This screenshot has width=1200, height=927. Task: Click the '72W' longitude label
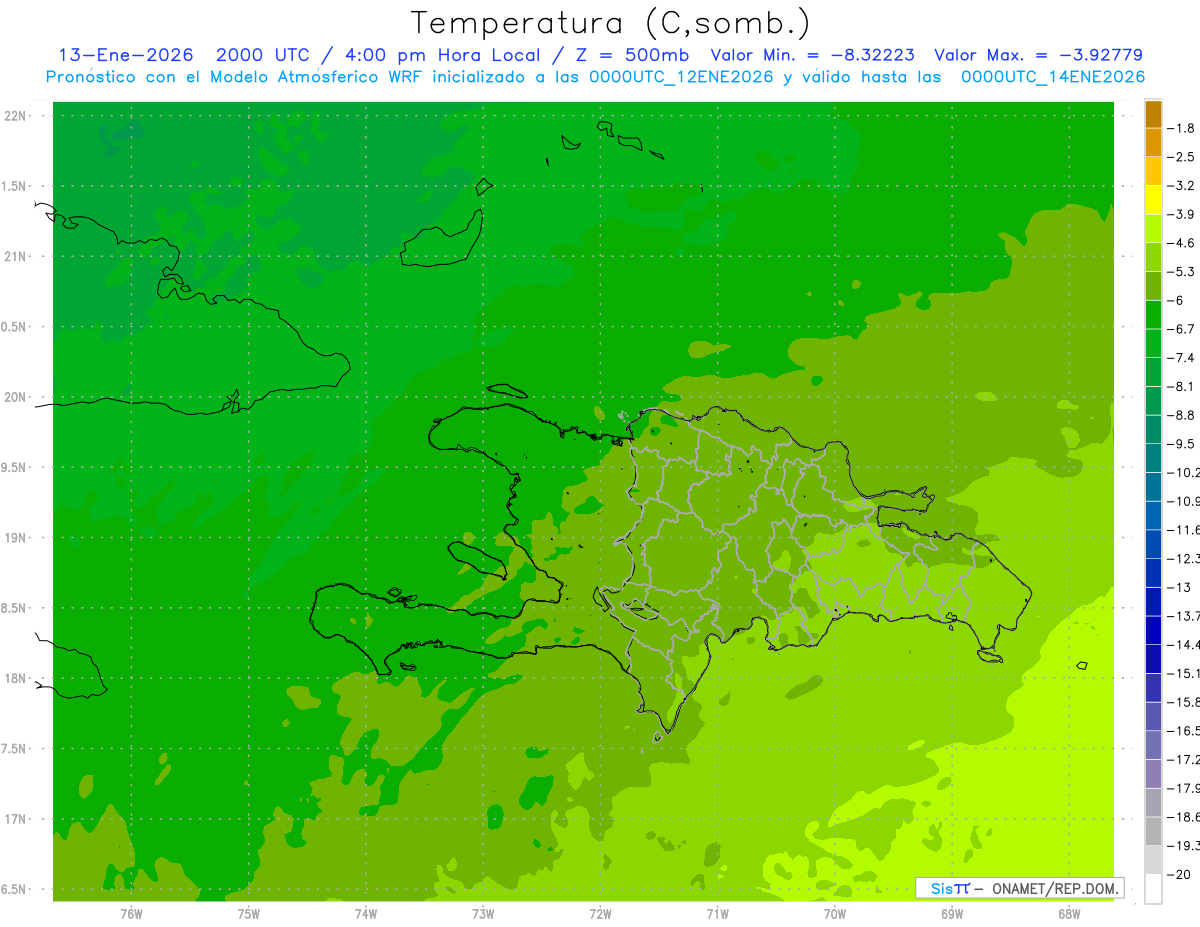(x=600, y=913)
